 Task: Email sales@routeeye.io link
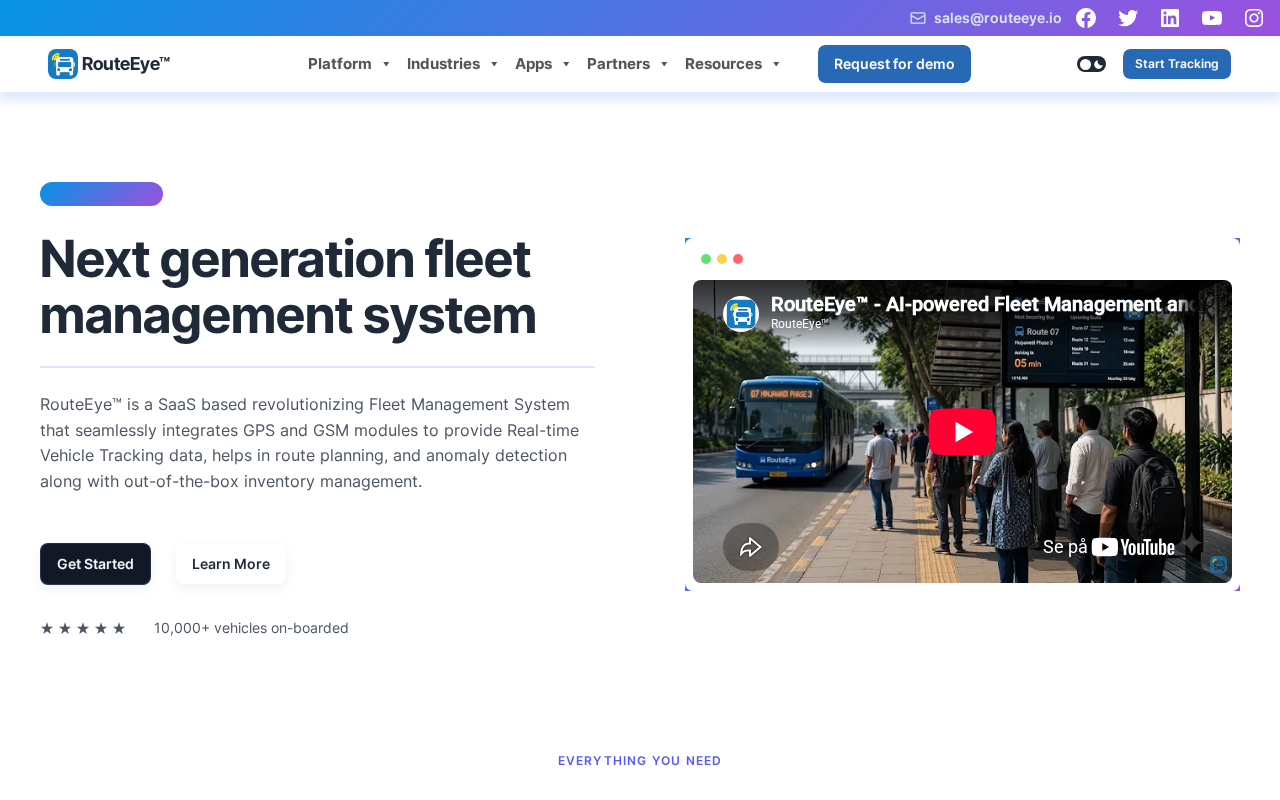pos(998,18)
